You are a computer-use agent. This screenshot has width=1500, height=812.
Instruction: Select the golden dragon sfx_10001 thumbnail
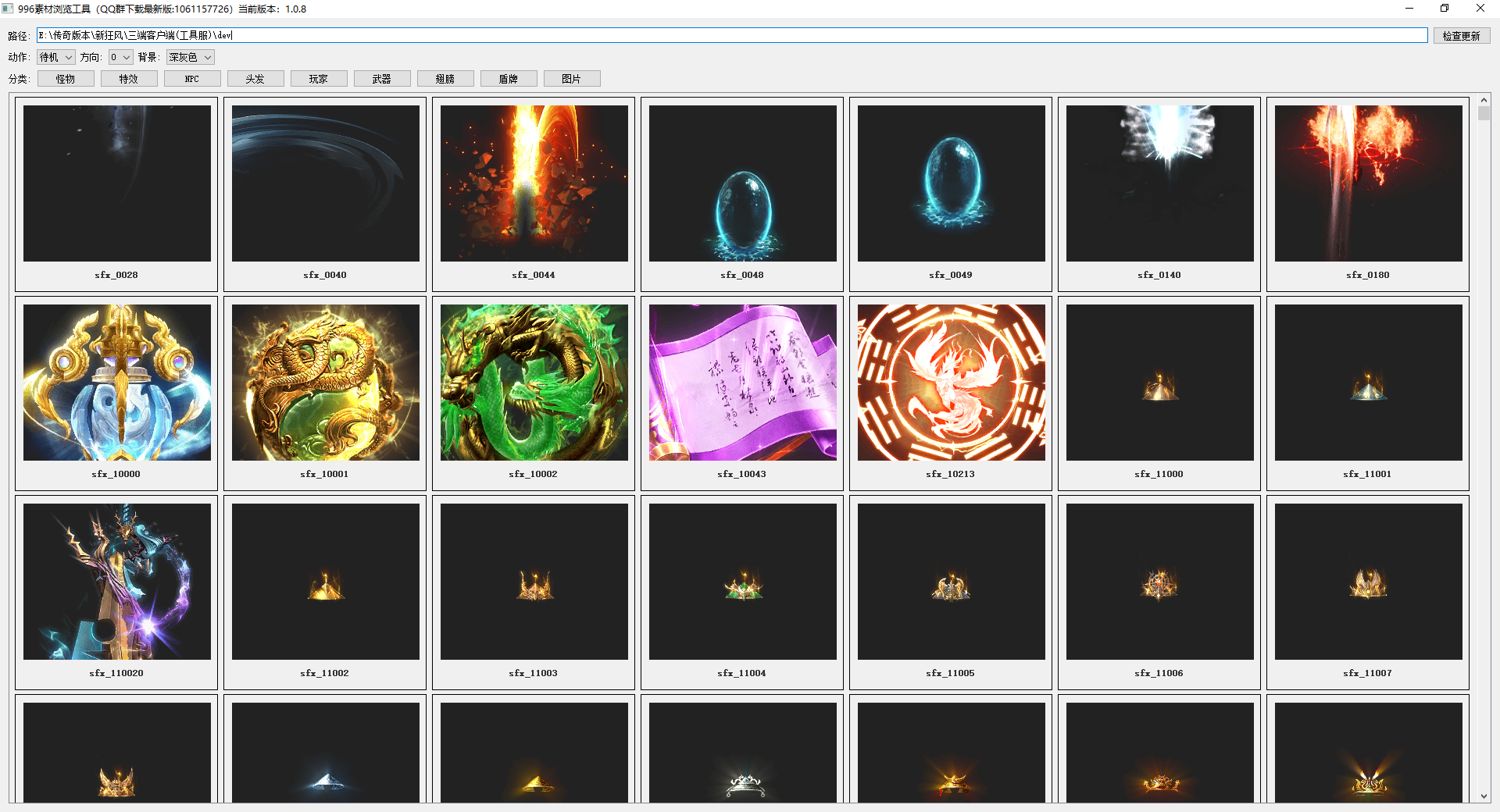coord(325,383)
